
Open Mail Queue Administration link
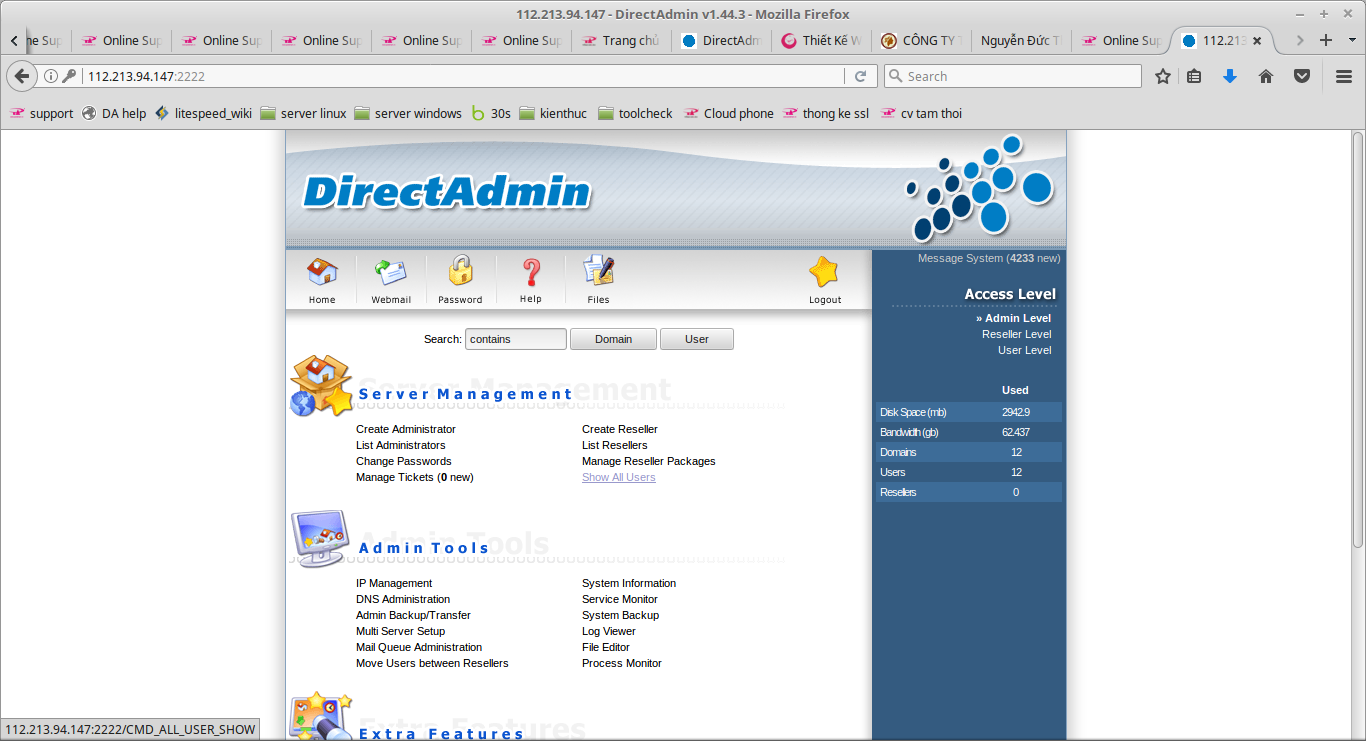(x=419, y=647)
